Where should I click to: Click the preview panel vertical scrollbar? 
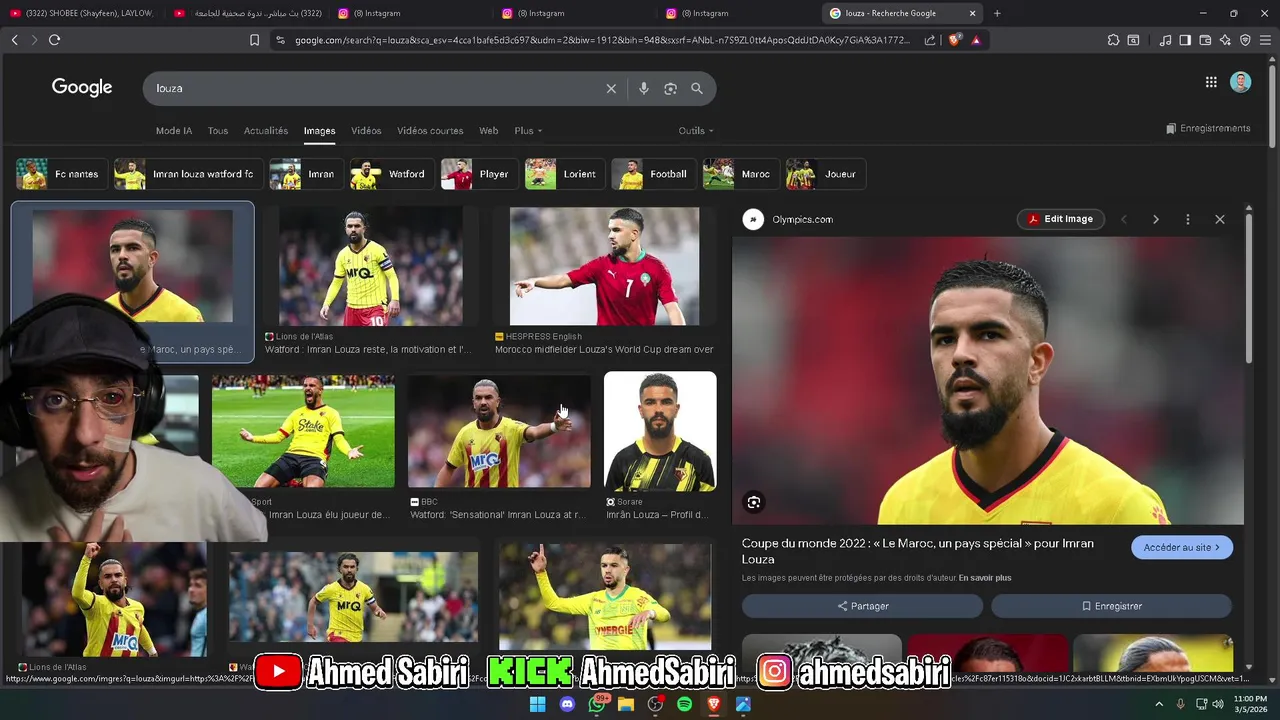click(1249, 288)
